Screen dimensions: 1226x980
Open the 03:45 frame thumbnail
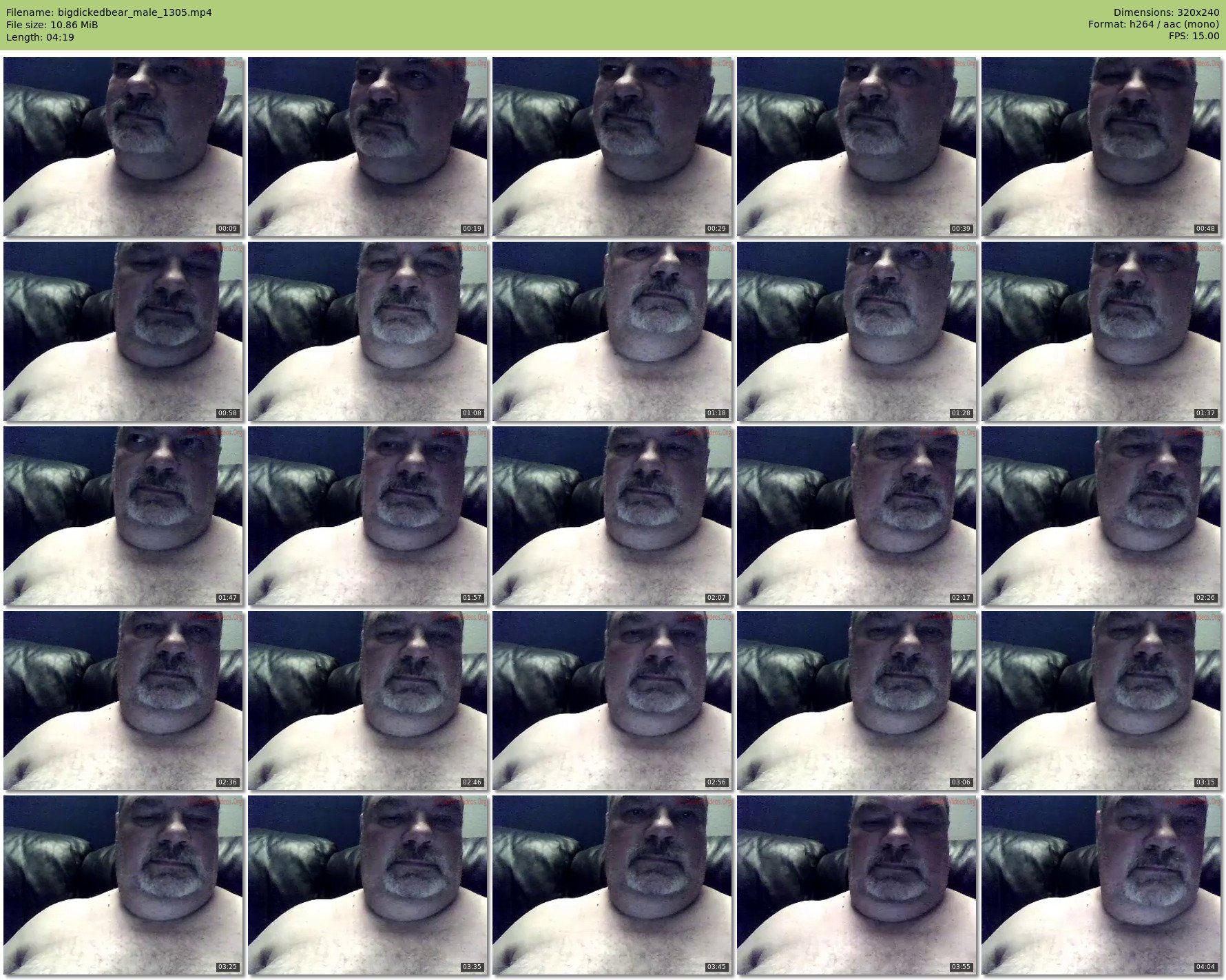click(x=612, y=885)
